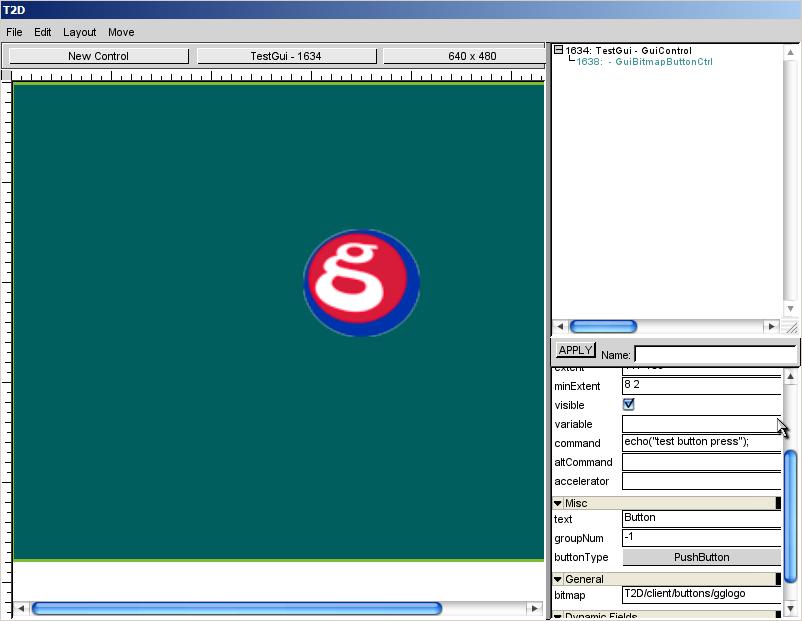Open the Edit menu
The image size is (802, 621).
(x=42, y=32)
